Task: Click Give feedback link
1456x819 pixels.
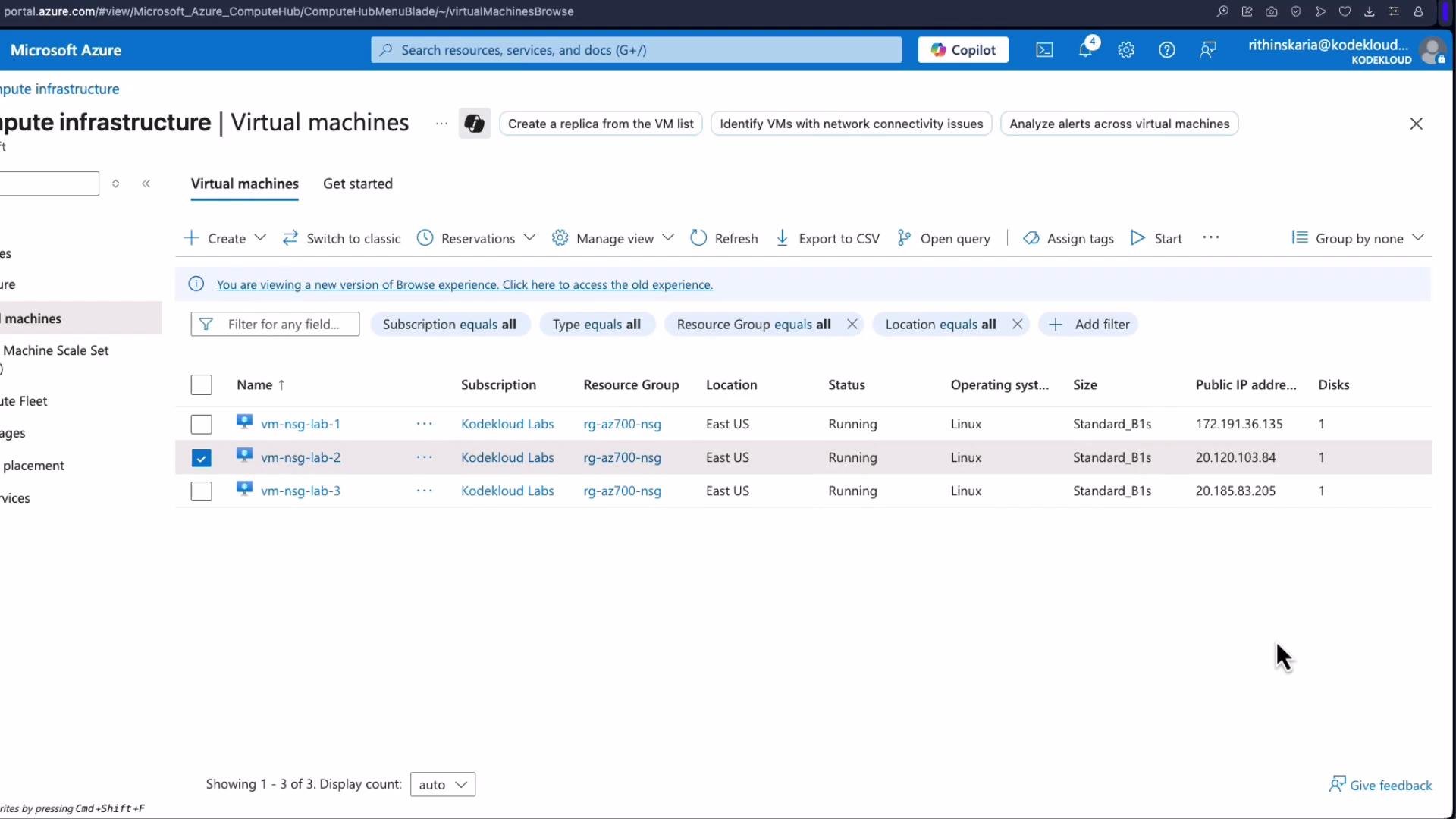Action: tap(1381, 785)
